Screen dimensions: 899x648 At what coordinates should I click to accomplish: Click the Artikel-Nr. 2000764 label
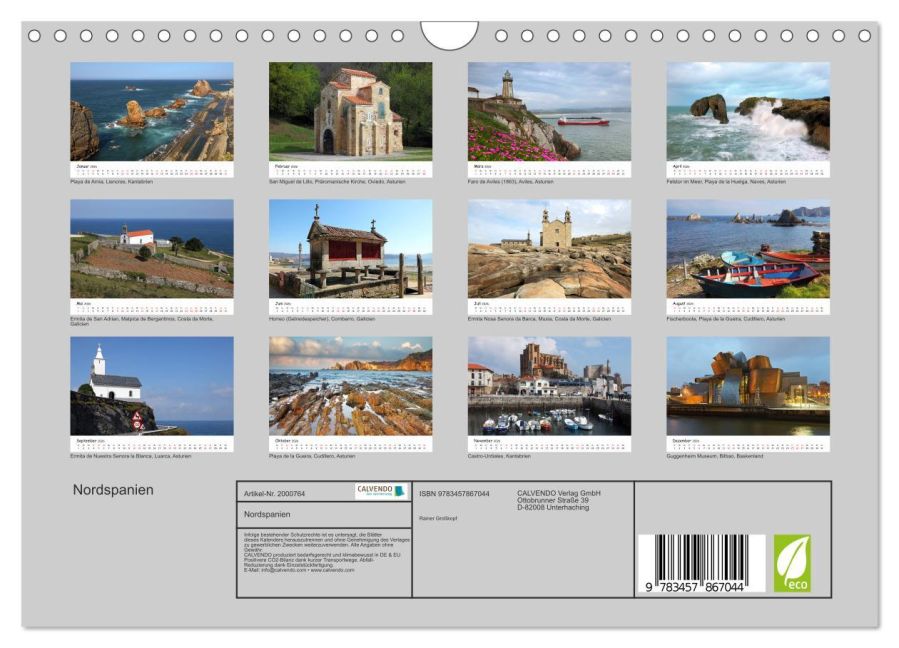point(274,494)
